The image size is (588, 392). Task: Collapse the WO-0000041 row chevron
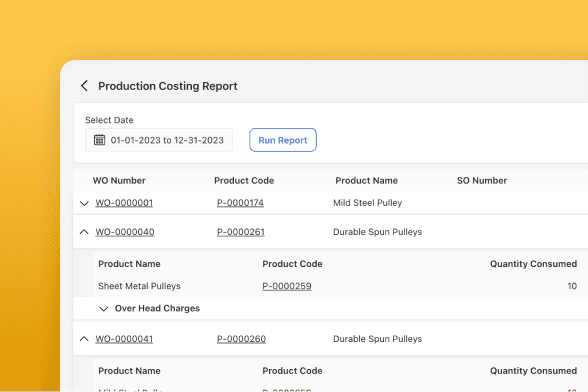84,339
